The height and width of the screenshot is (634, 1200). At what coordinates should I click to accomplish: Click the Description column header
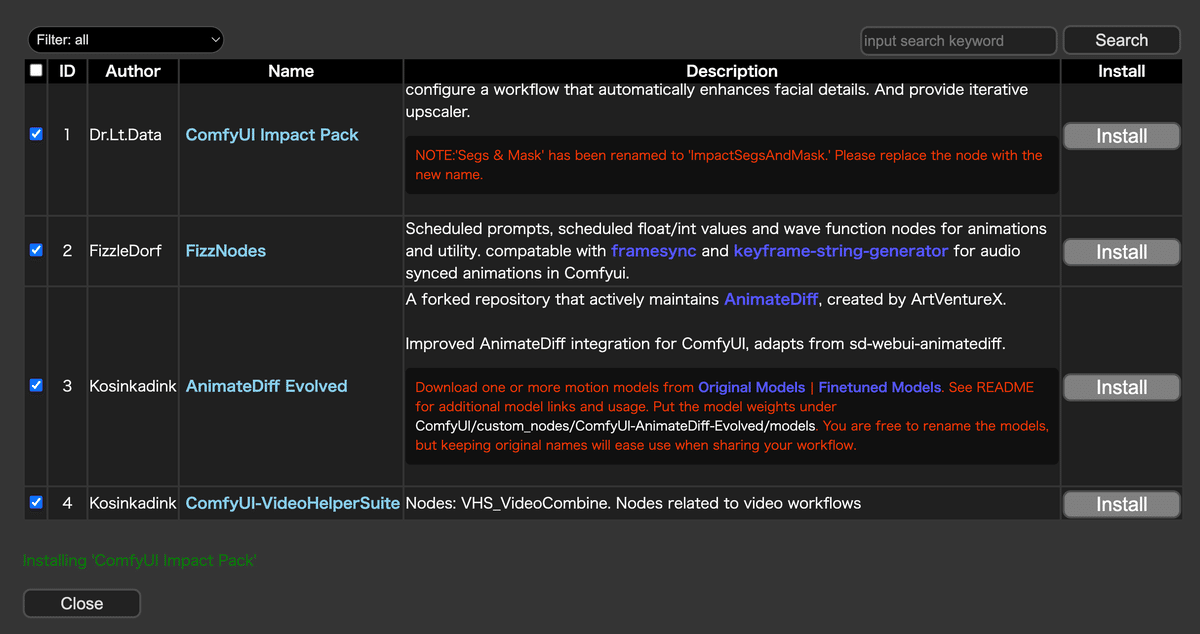(732, 71)
